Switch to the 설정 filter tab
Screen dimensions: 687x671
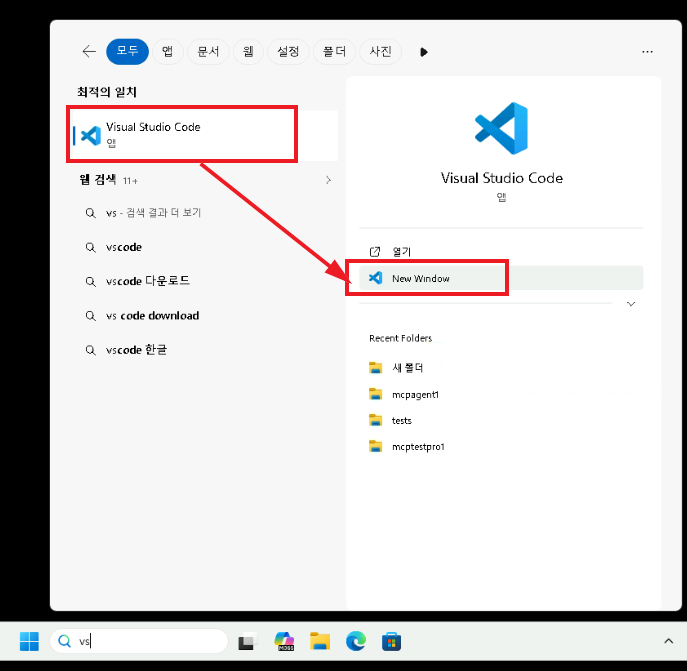tap(288, 52)
